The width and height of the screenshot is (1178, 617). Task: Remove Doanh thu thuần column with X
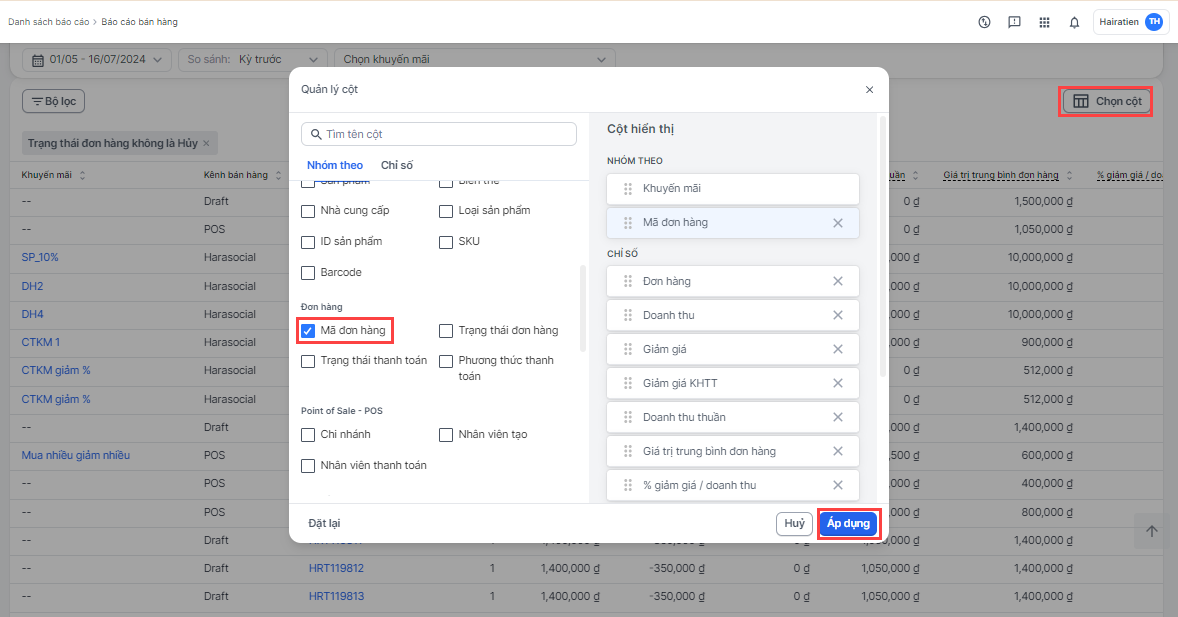click(838, 417)
